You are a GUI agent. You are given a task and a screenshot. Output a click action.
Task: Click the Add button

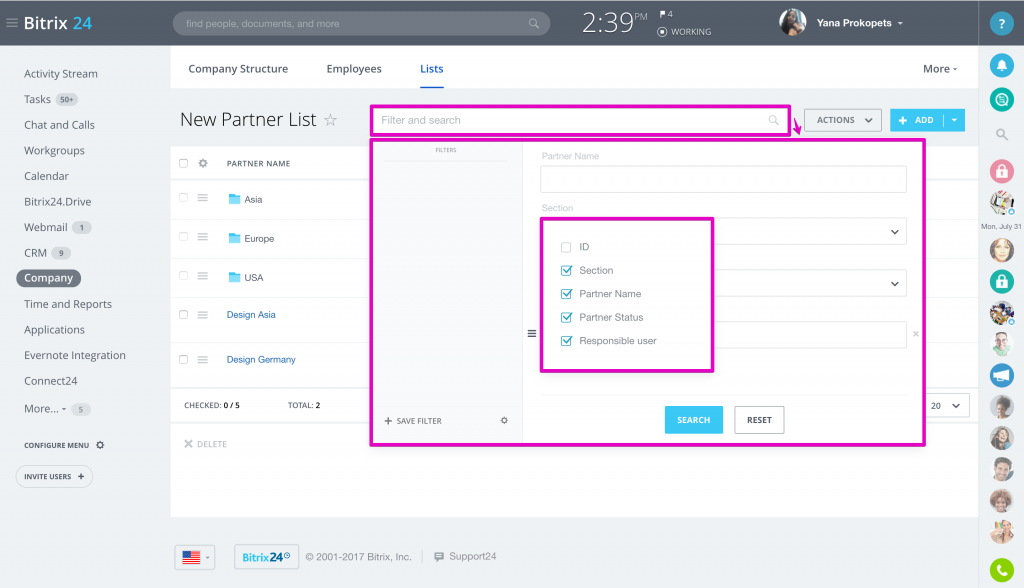click(917, 120)
